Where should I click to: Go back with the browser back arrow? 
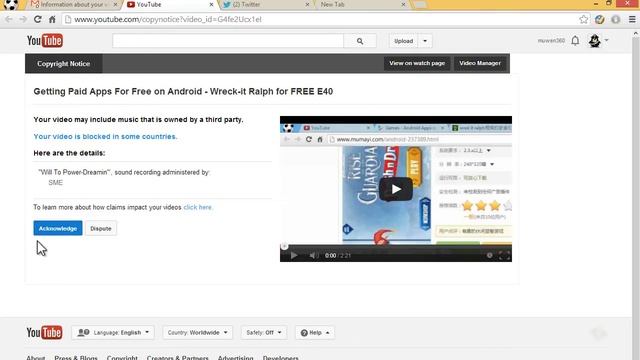9,19
